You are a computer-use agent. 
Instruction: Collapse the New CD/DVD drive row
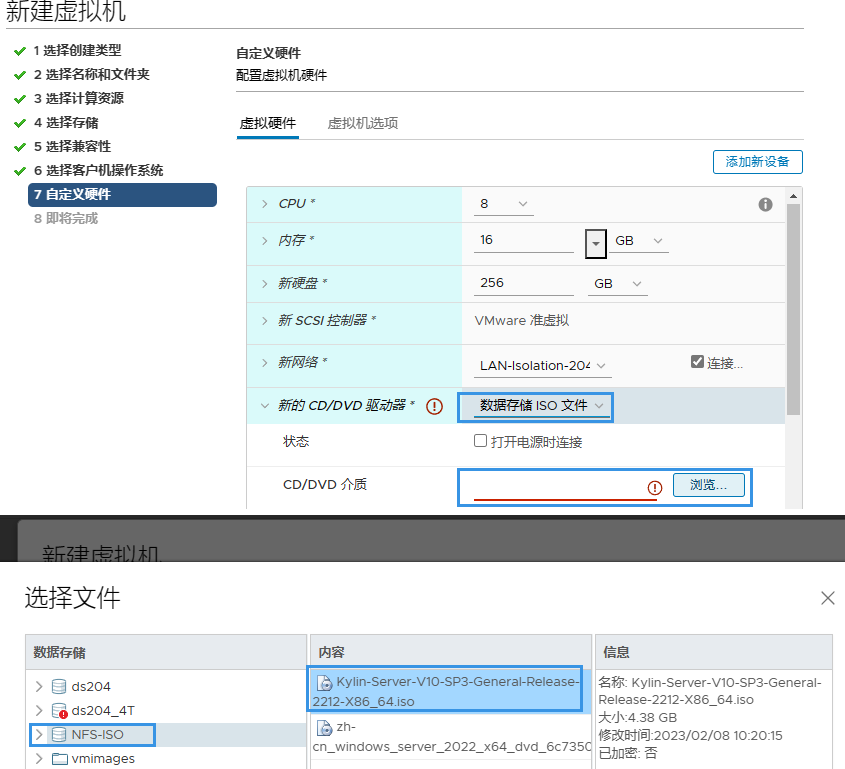pyautogui.click(x=265, y=405)
